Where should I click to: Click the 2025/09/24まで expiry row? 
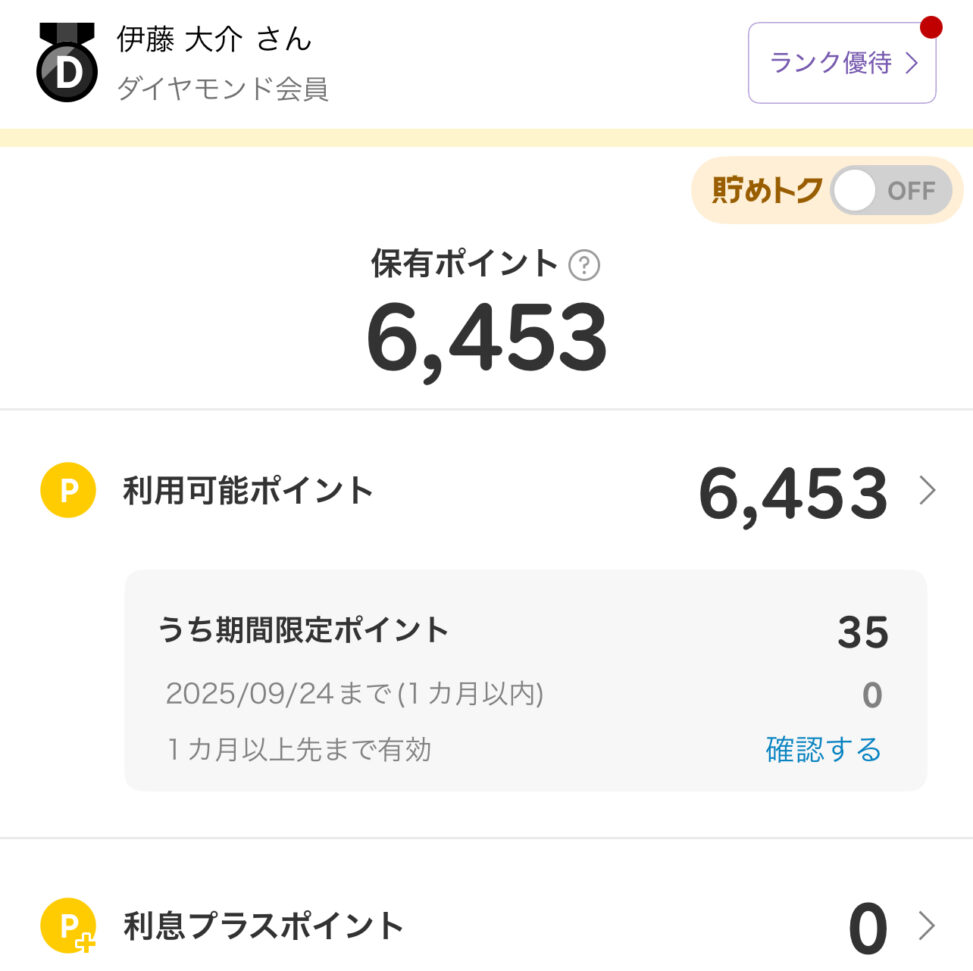click(x=354, y=694)
